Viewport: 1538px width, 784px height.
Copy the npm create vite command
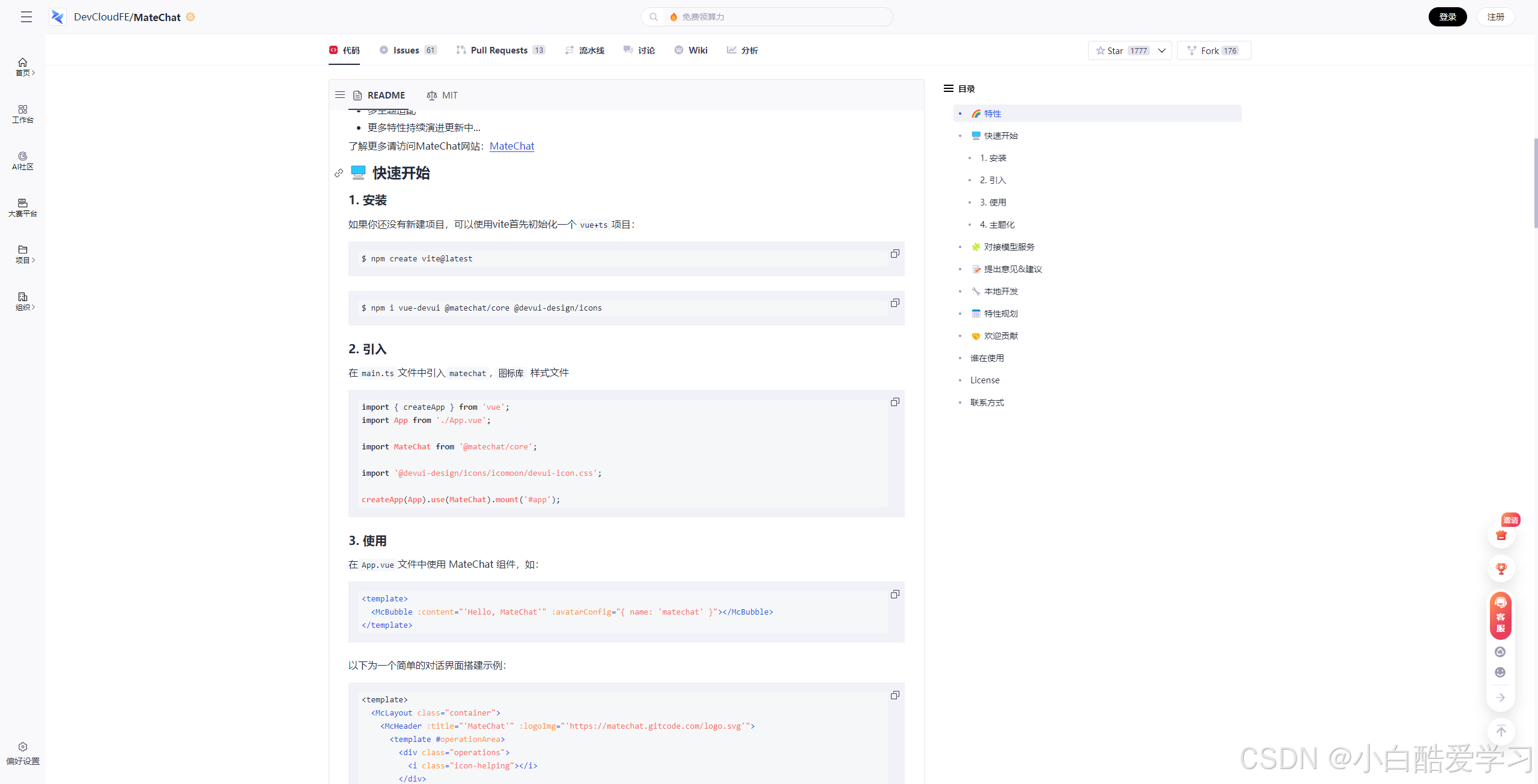(895, 254)
